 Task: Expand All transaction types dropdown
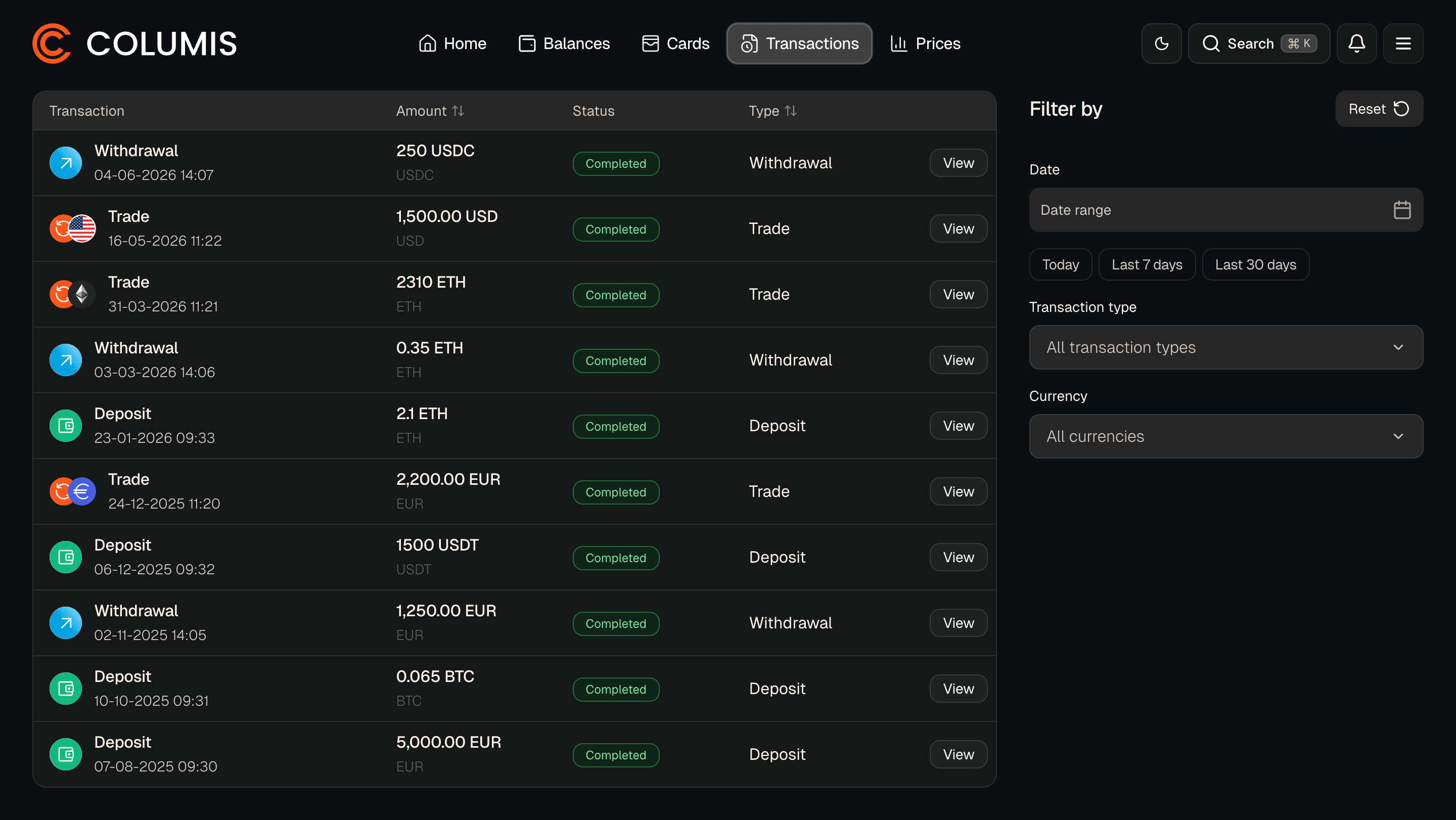pyautogui.click(x=1226, y=347)
